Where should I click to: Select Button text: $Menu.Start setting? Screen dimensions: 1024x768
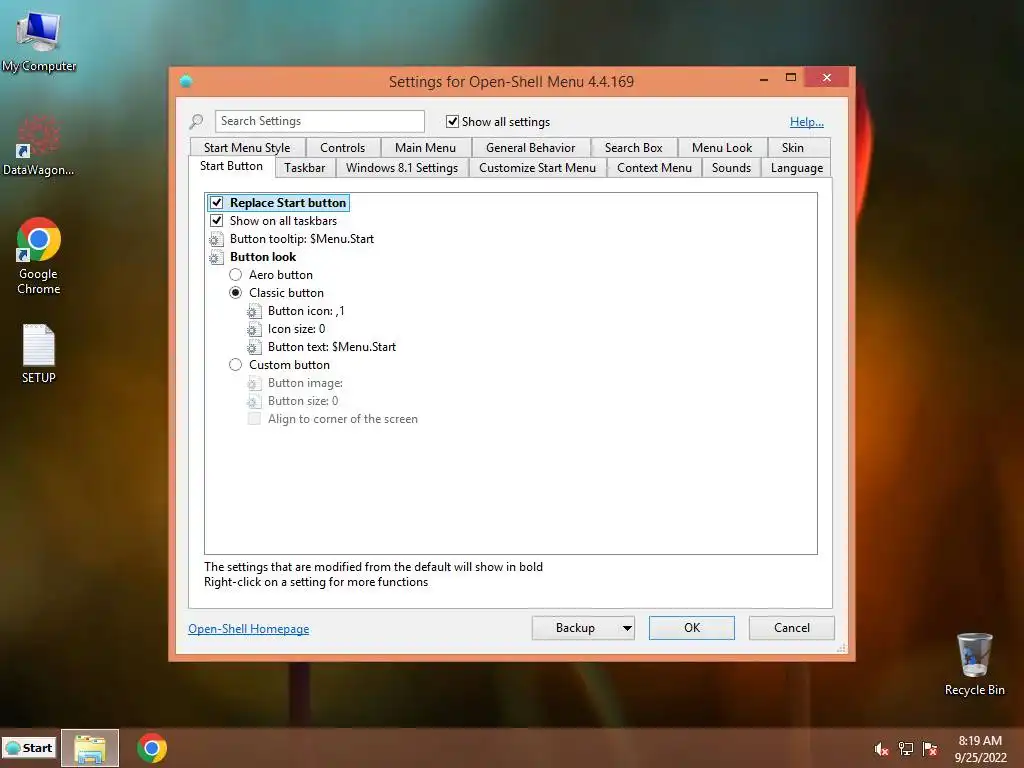click(332, 347)
